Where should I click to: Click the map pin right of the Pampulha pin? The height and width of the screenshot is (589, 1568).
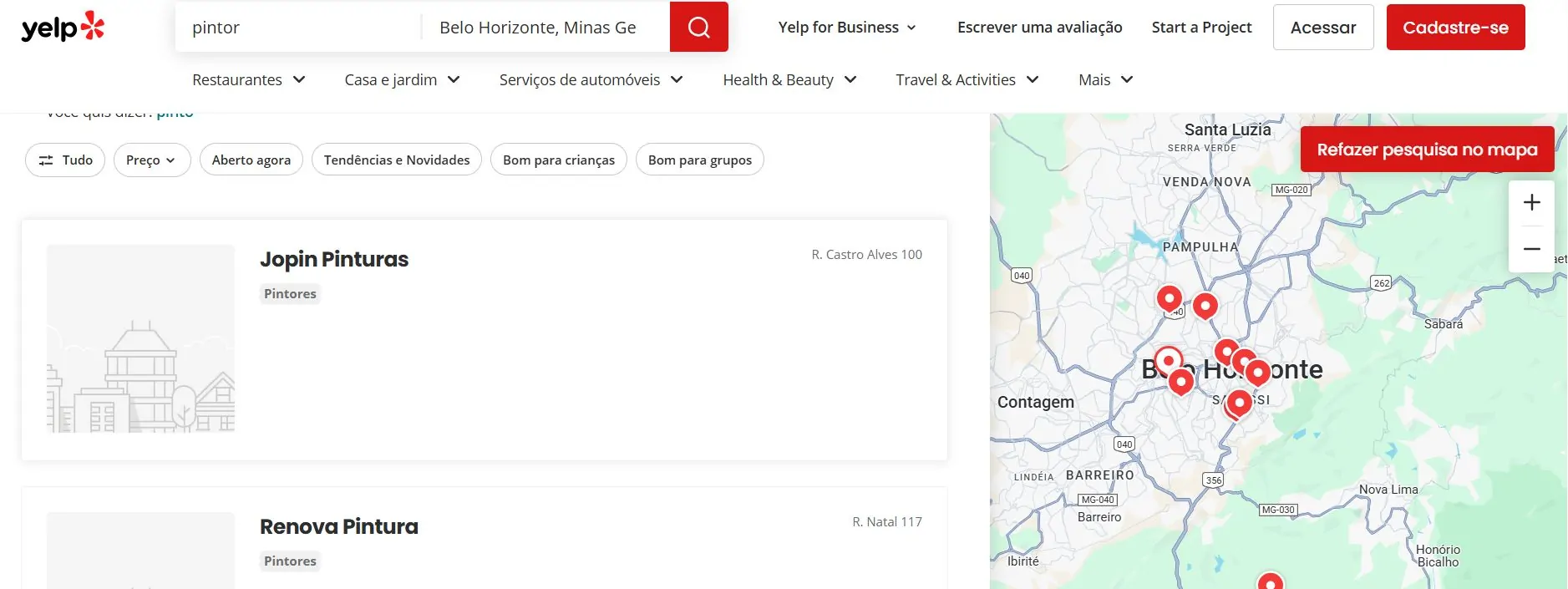point(1205,306)
